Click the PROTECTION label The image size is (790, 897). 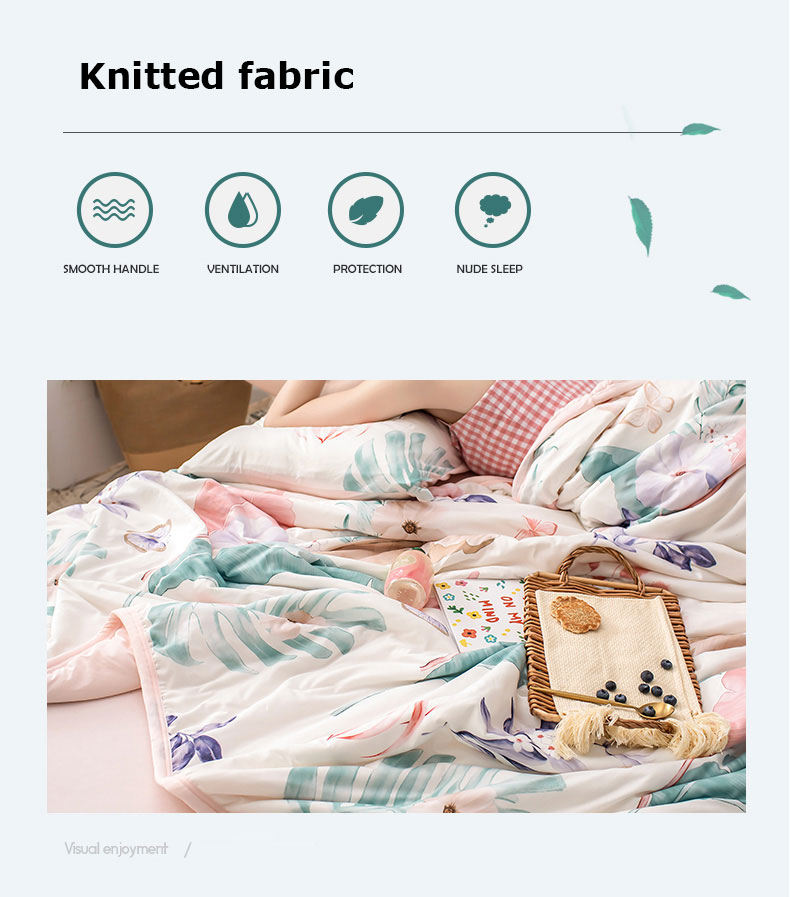click(367, 269)
